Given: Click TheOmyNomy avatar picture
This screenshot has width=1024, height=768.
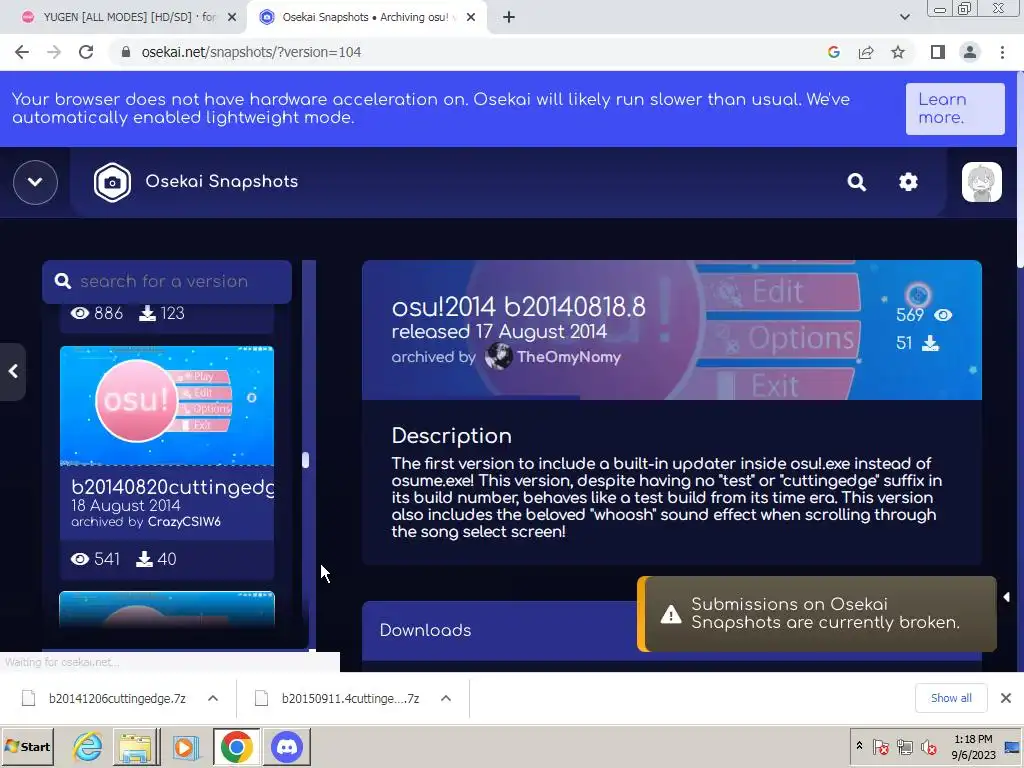Looking at the screenshot, I should [x=498, y=357].
